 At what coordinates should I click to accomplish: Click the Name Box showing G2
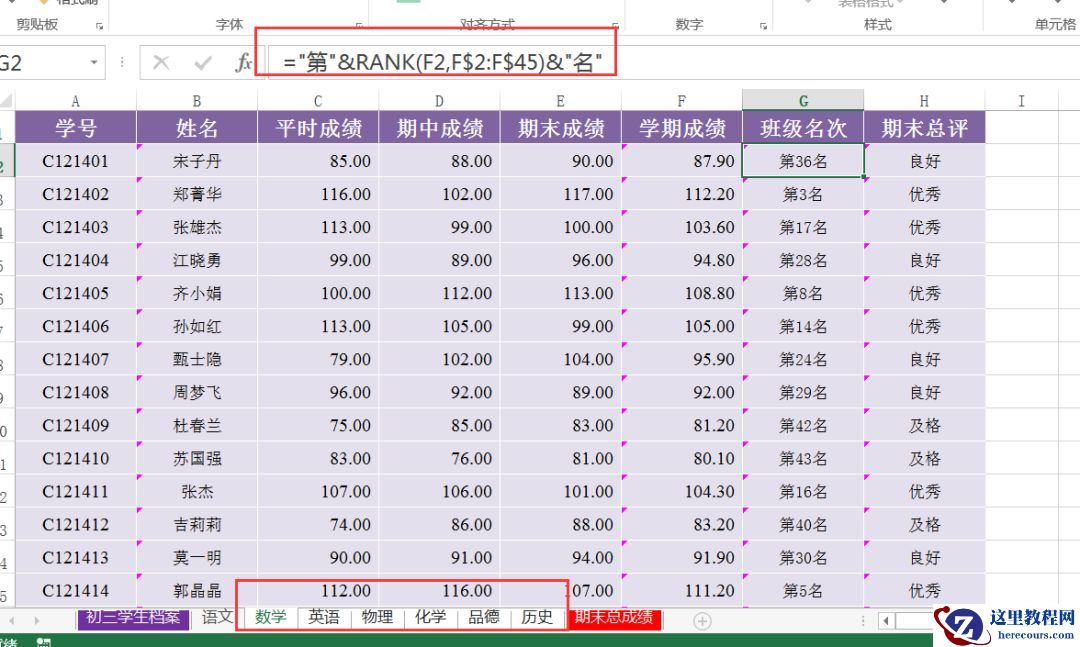pyautogui.click(x=43, y=63)
